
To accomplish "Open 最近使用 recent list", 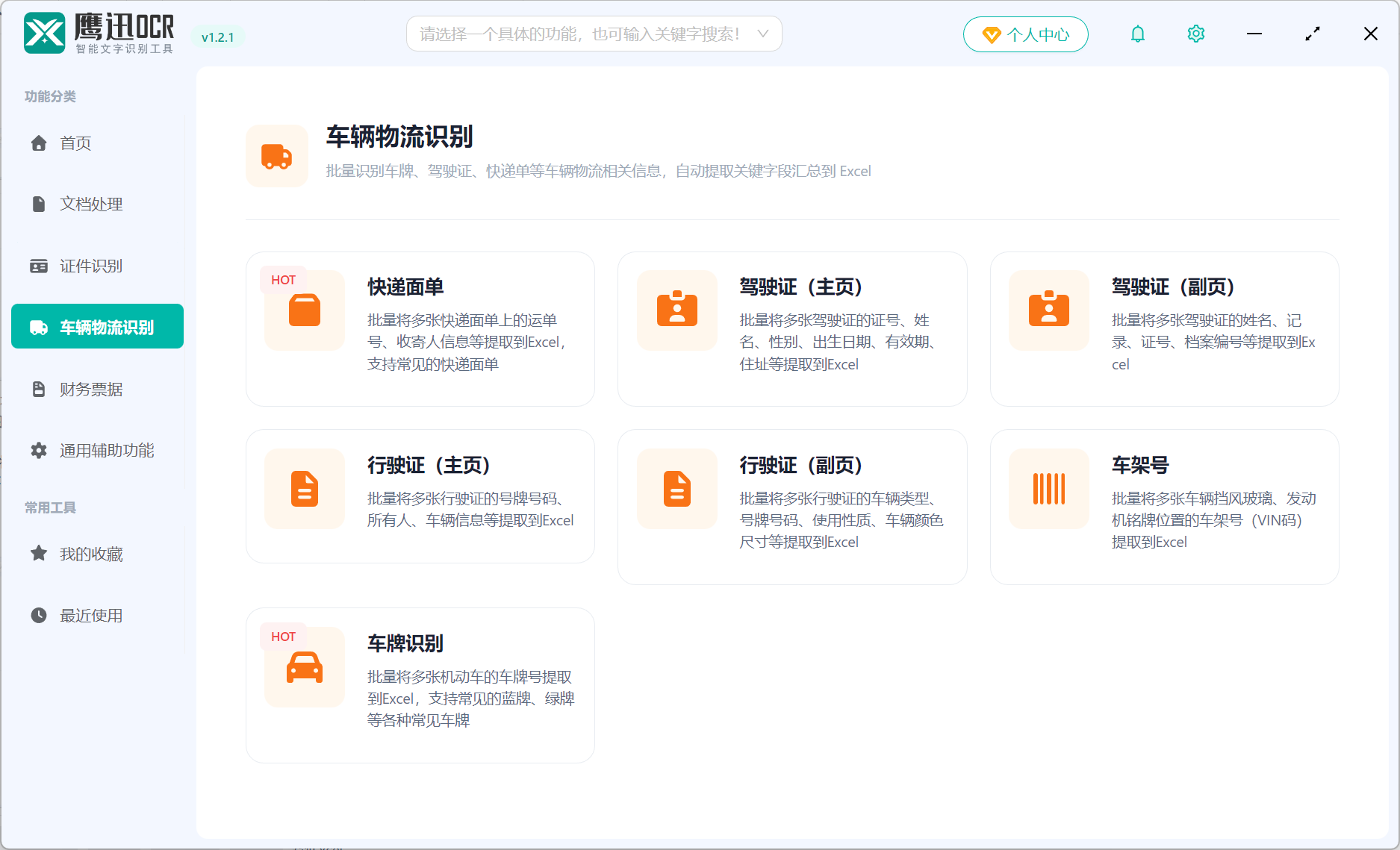I will [x=97, y=615].
